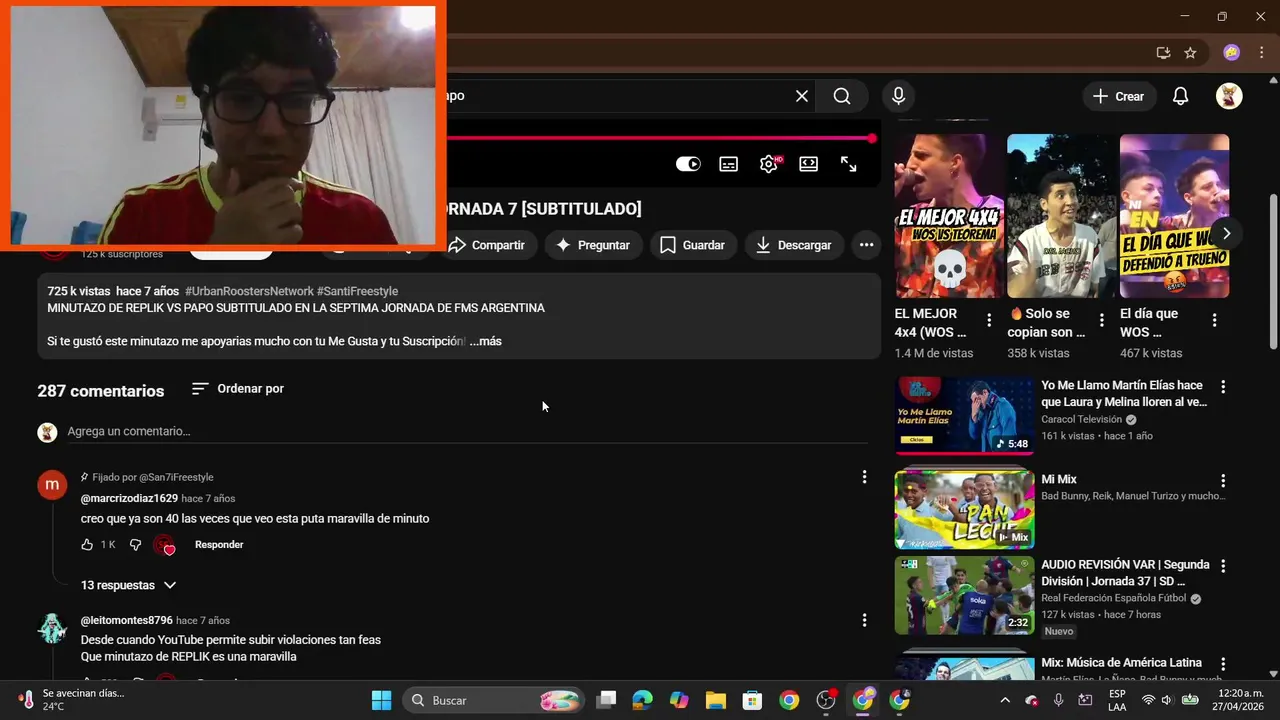Click the Agrega un comentario field
This screenshot has height=720, width=1280.
pyautogui.click(x=467, y=432)
